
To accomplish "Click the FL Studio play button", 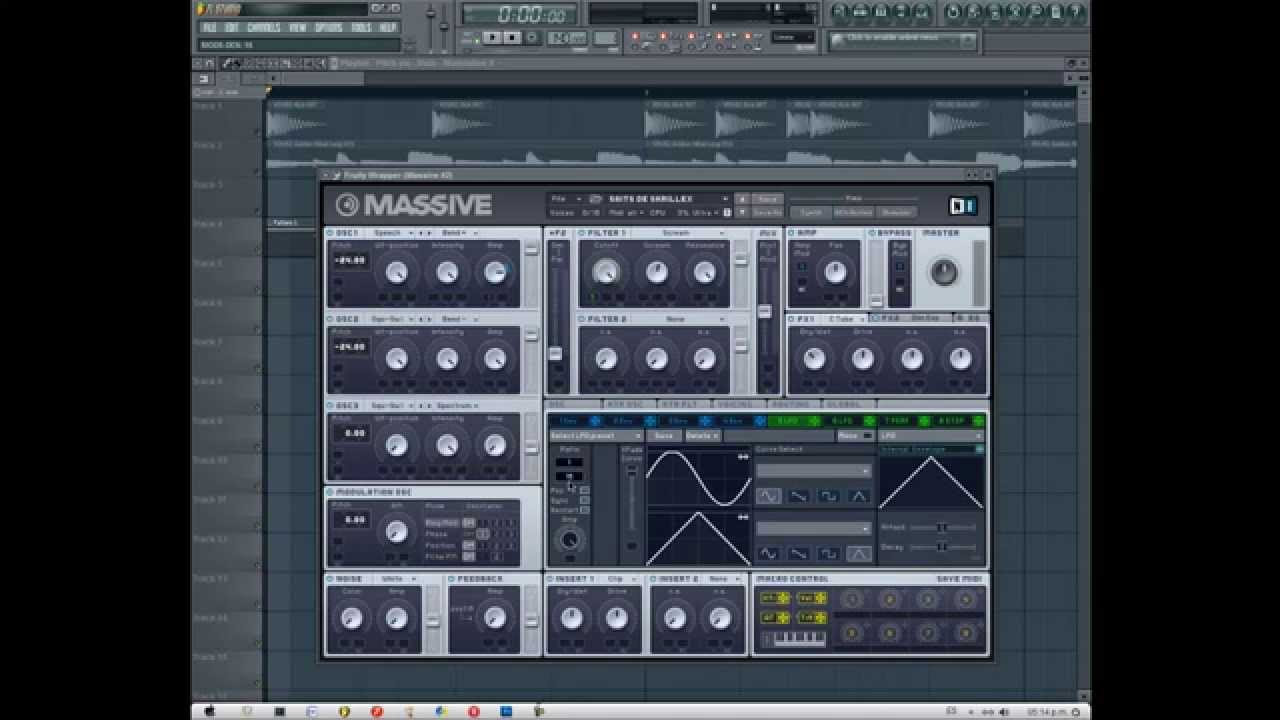I will (x=493, y=37).
